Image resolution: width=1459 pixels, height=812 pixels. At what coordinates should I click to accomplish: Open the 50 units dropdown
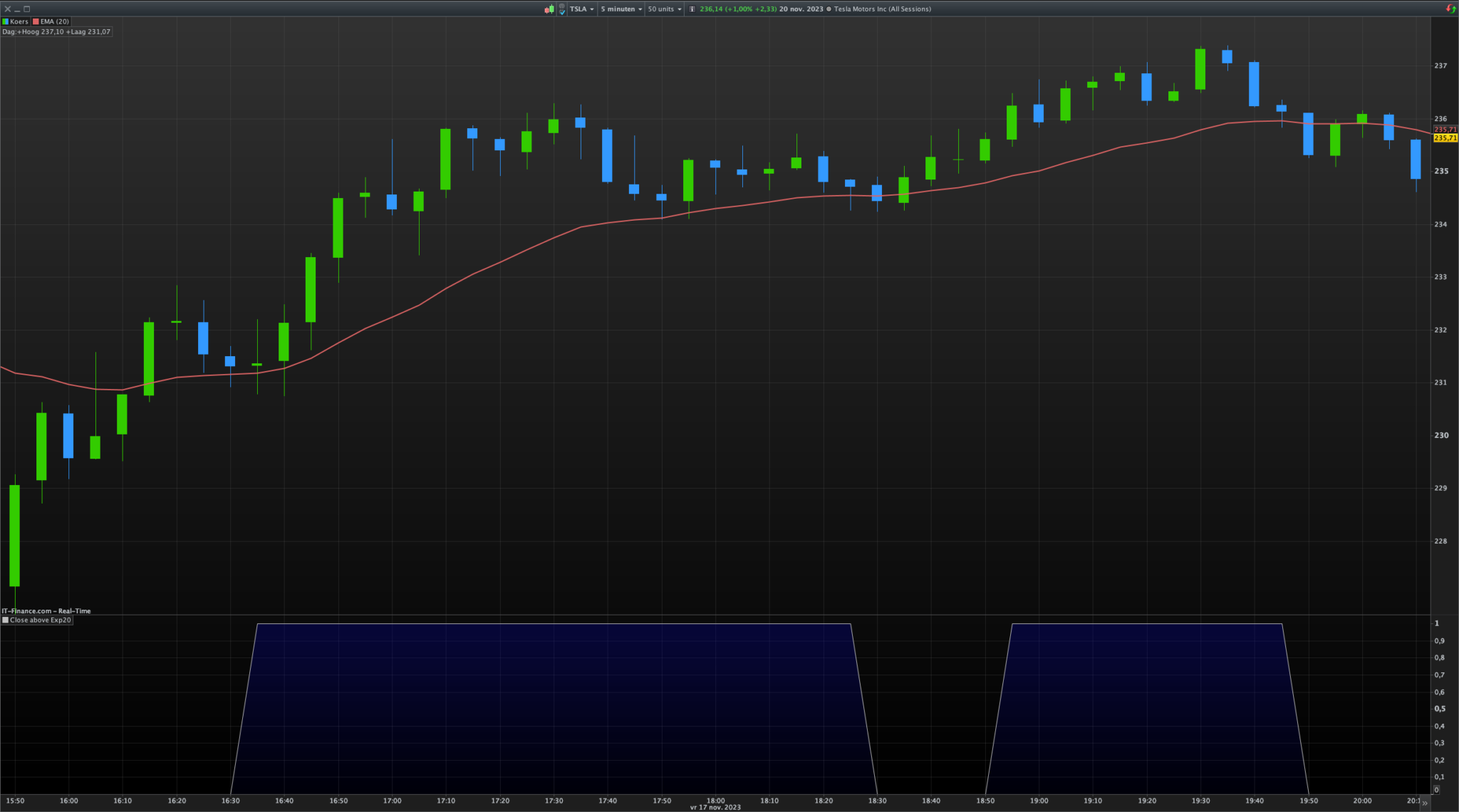[664, 9]
